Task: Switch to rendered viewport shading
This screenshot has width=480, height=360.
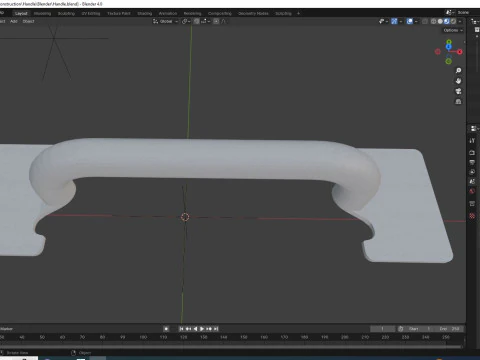Action: (x=453, y=21)
